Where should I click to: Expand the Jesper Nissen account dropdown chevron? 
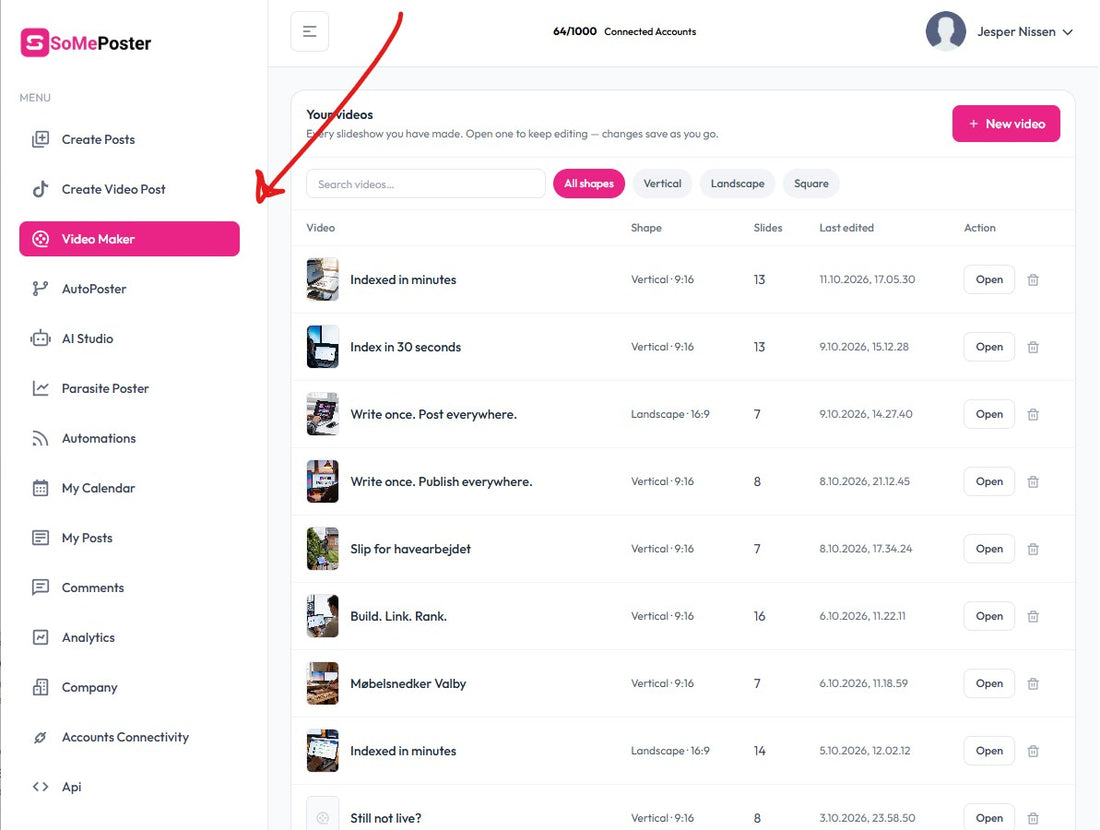point(1068,32)
